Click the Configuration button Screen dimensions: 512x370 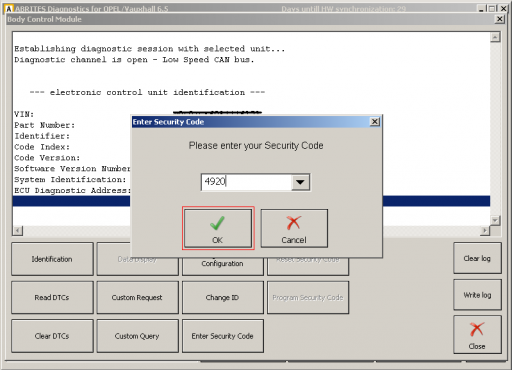(223, 266)
